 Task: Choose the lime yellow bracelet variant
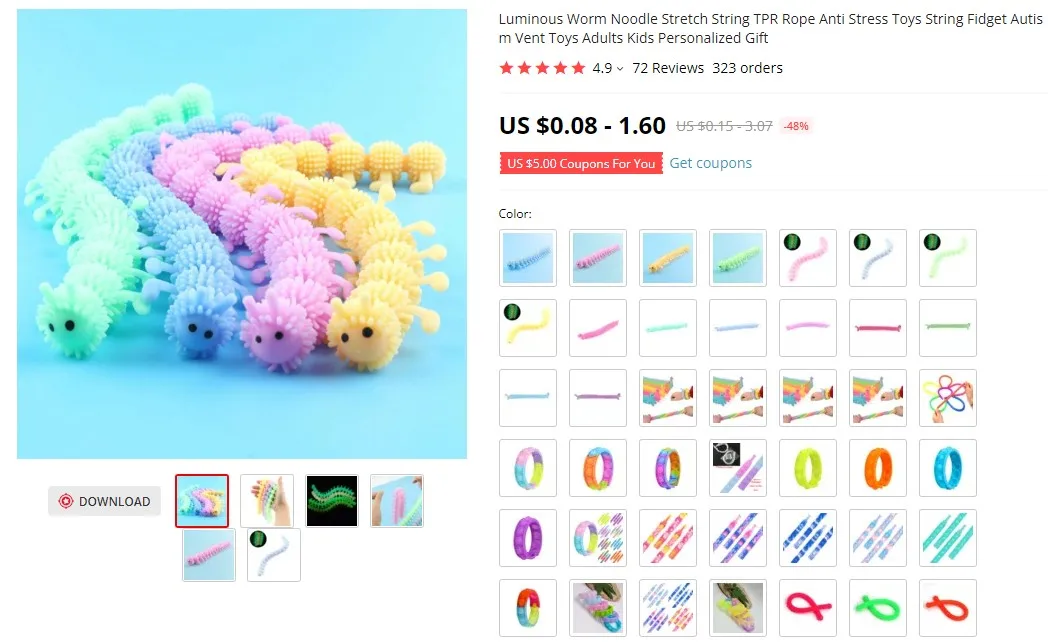click(x=807, y=468)
